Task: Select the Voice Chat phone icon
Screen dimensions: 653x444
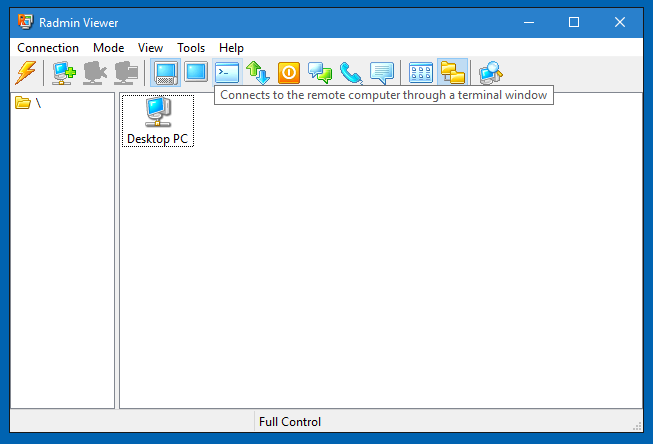Action: click(x=351, y=73)
